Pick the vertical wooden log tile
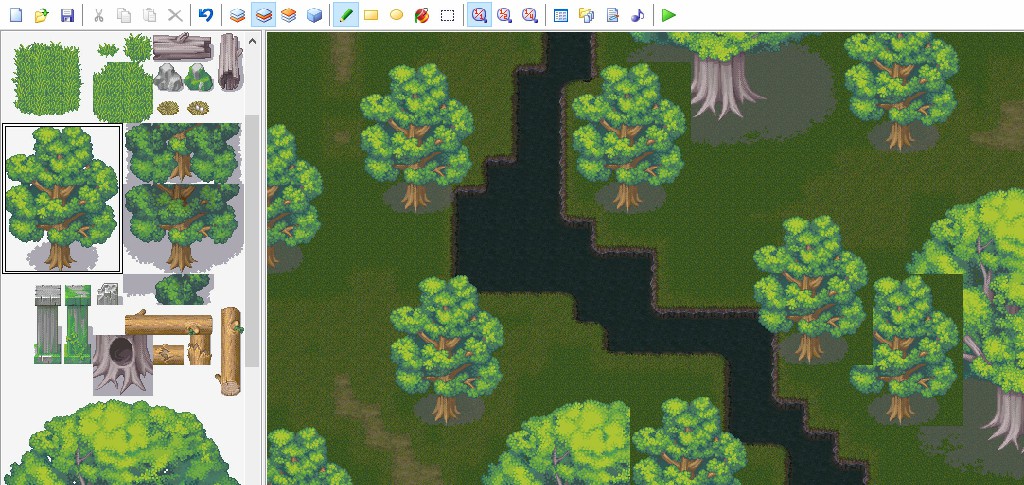The height and width of the screenshot is (485, 1024). tap(230, 351)
